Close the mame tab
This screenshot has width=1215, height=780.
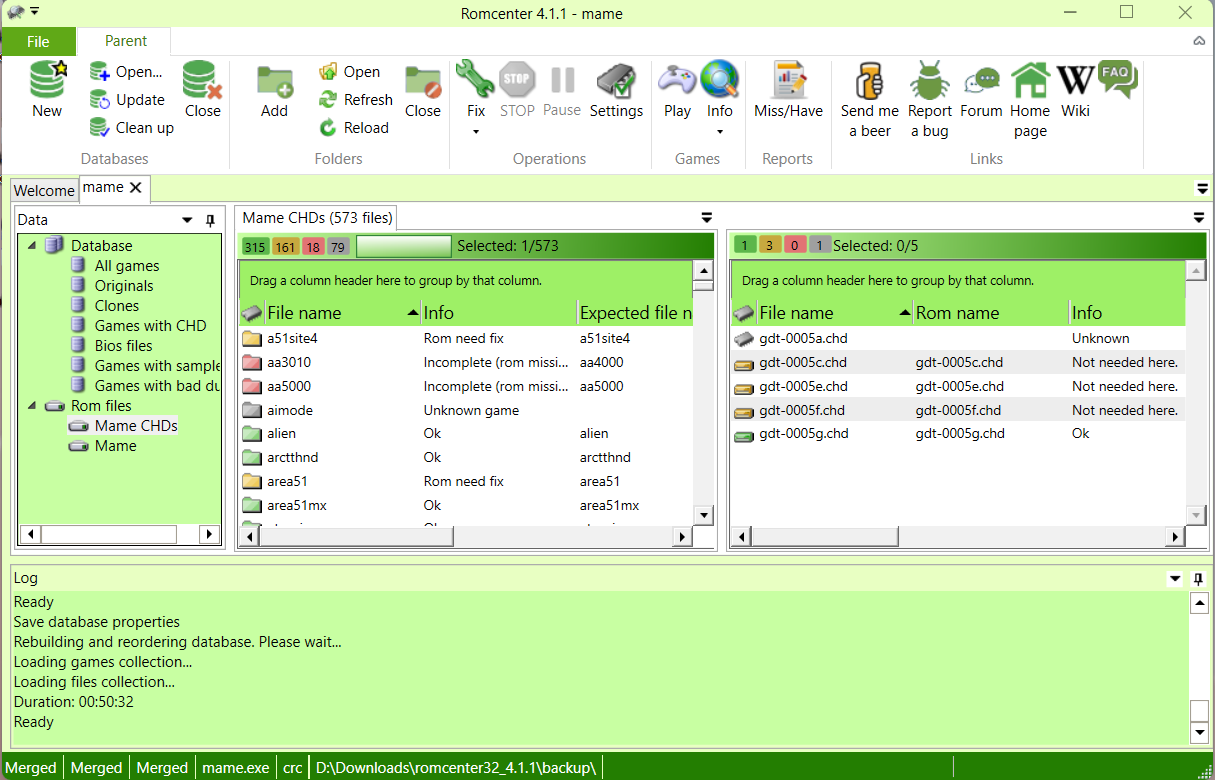[136, 187]
